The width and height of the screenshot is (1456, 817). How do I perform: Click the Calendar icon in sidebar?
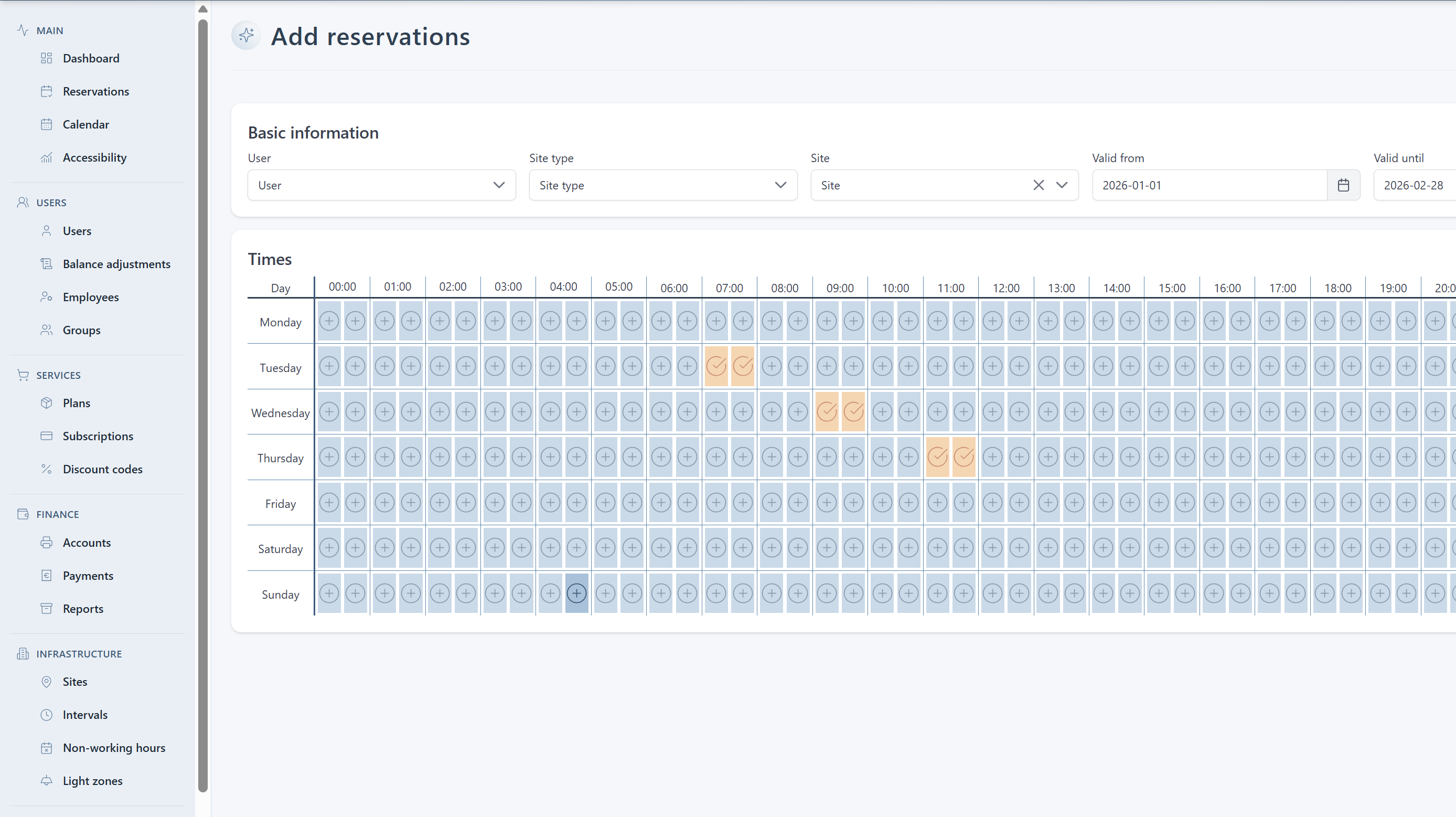click(46, 124)
